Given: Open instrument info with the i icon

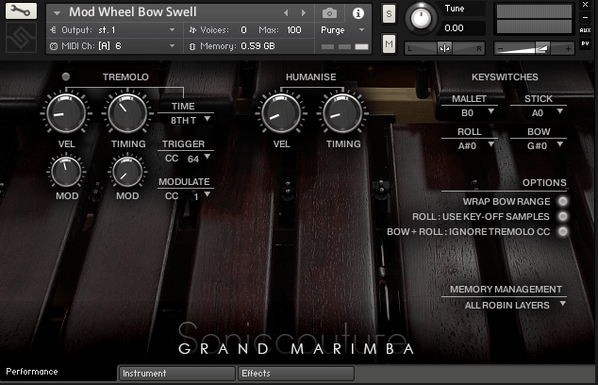Looking at the screenshot, I should (358, 13).
